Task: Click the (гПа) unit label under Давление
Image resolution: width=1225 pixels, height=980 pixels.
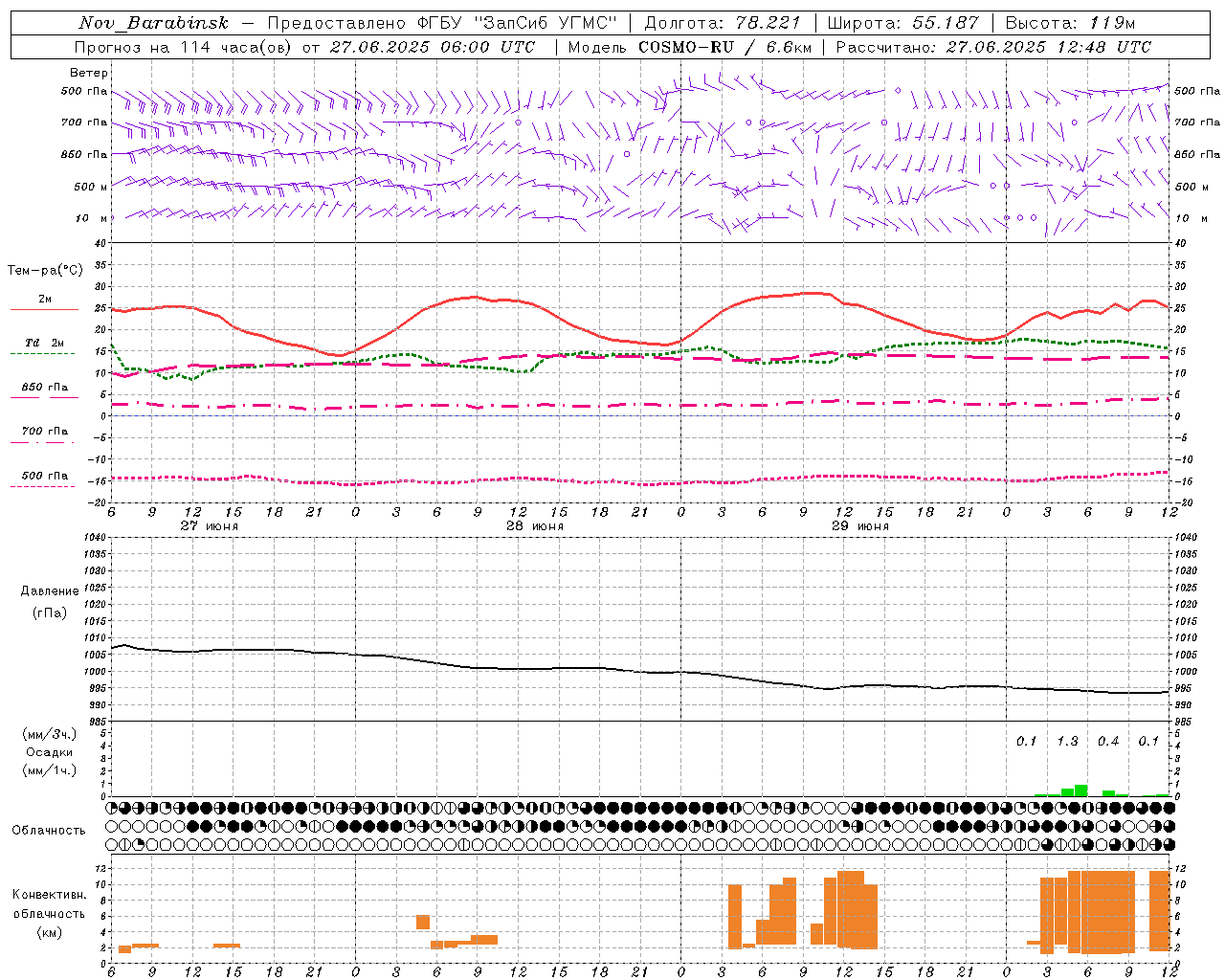Action: point(50,612)
